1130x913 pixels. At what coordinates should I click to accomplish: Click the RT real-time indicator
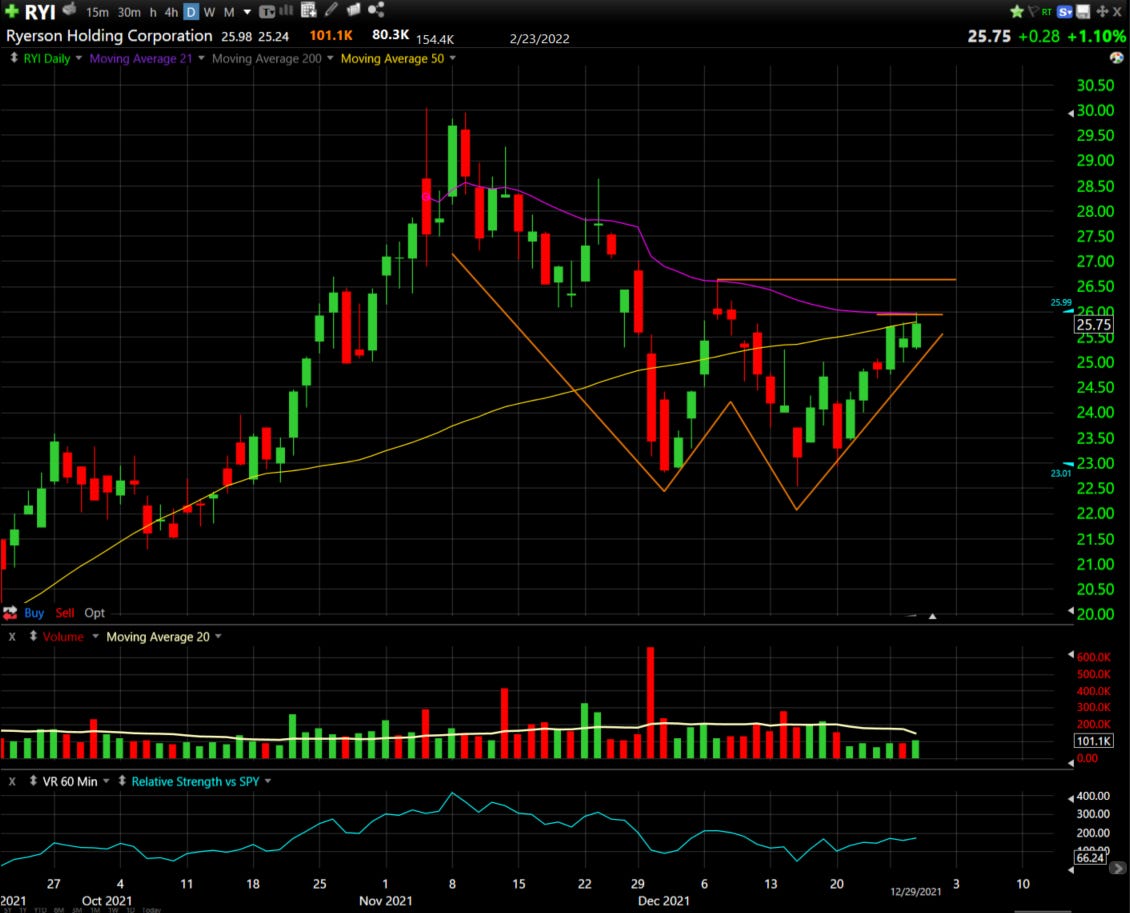pos(1046,12)
